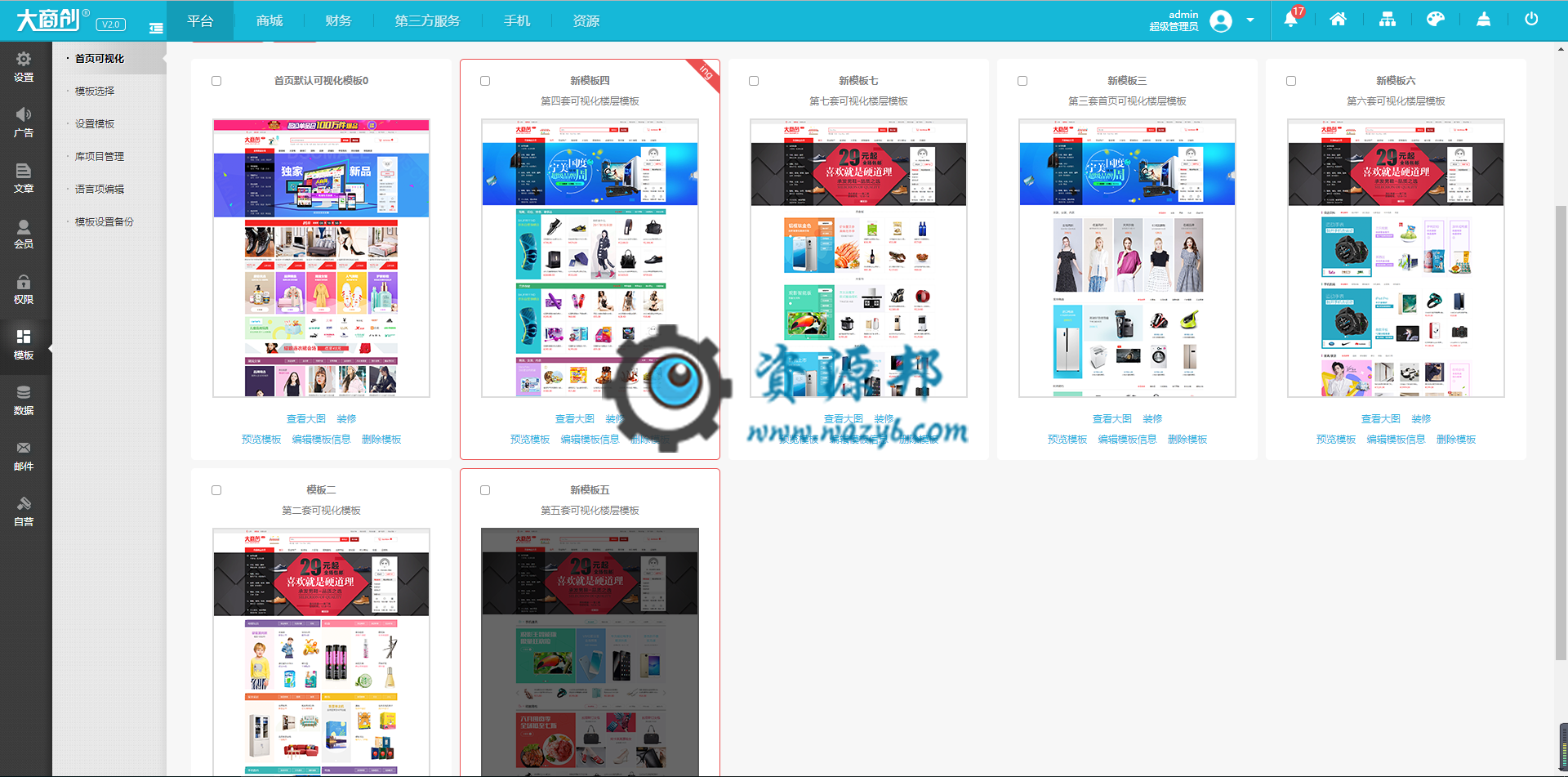Open the 邮件 envelope icon in sidebar

24,448
